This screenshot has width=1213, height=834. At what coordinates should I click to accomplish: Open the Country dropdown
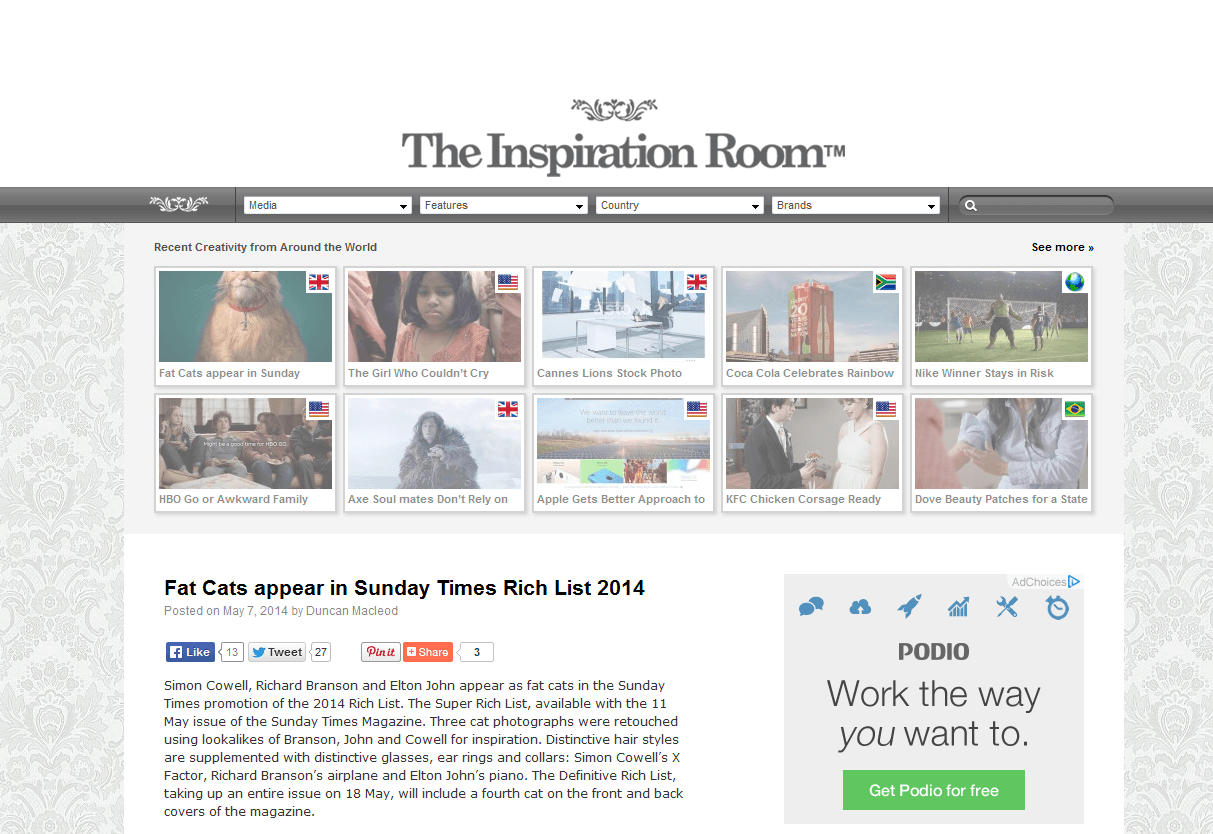point(680,205)
